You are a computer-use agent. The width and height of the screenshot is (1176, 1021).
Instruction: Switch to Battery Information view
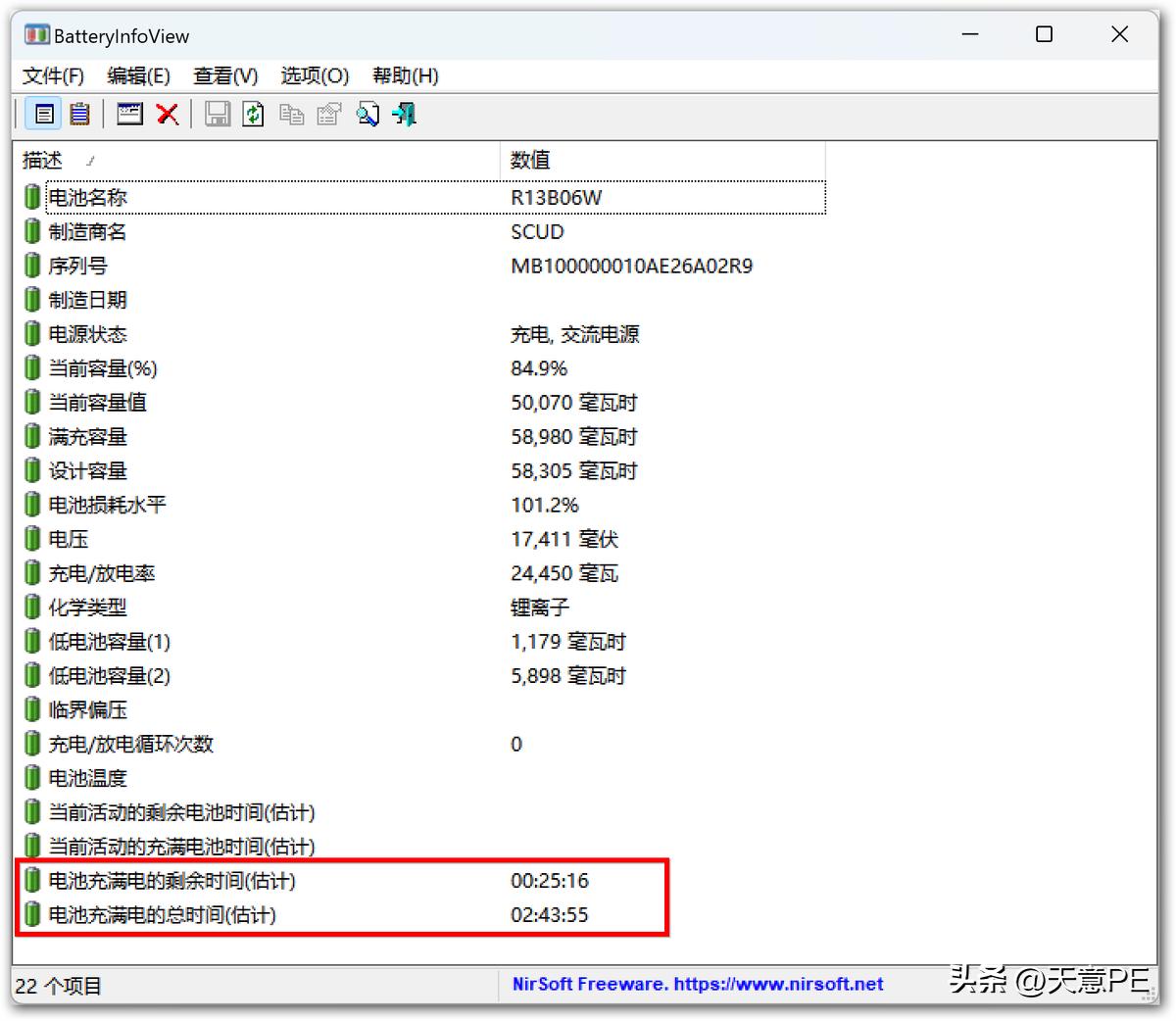pyautogui.click(x=42, y=114)
